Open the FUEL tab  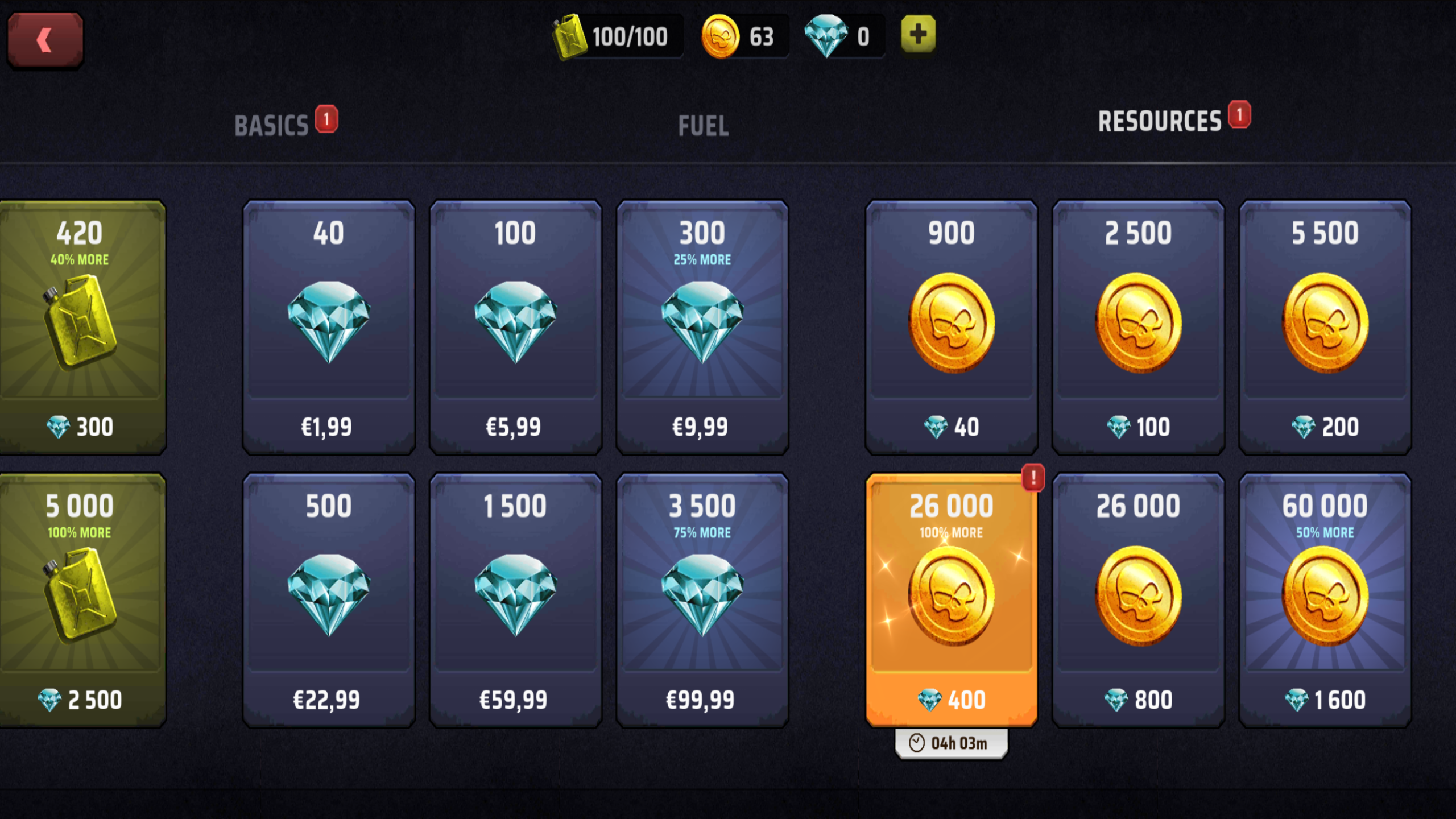(x=703, y=126)
